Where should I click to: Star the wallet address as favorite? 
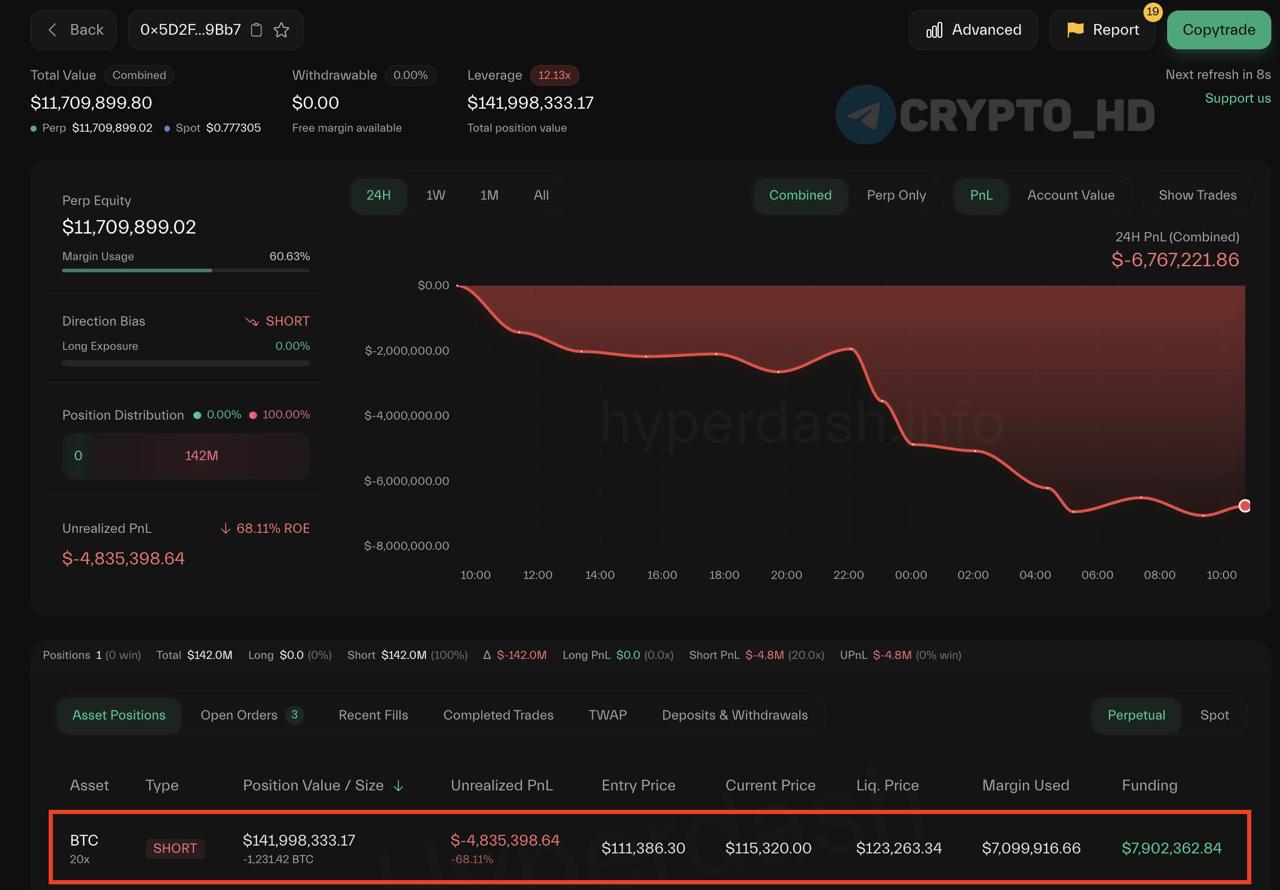click(x=282, y=30)
